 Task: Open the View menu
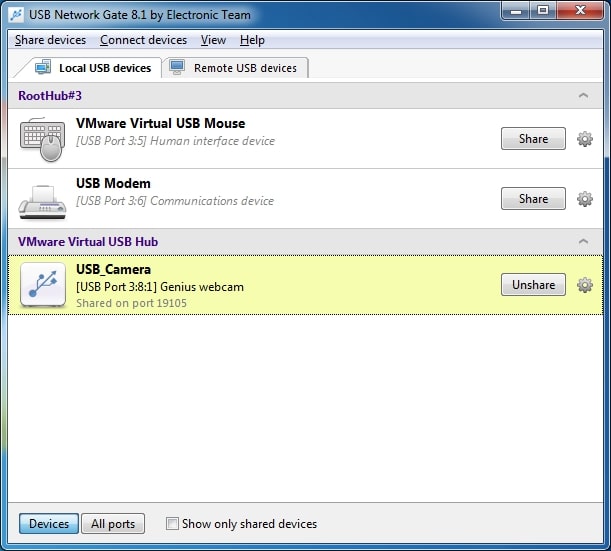coord(213,40)
